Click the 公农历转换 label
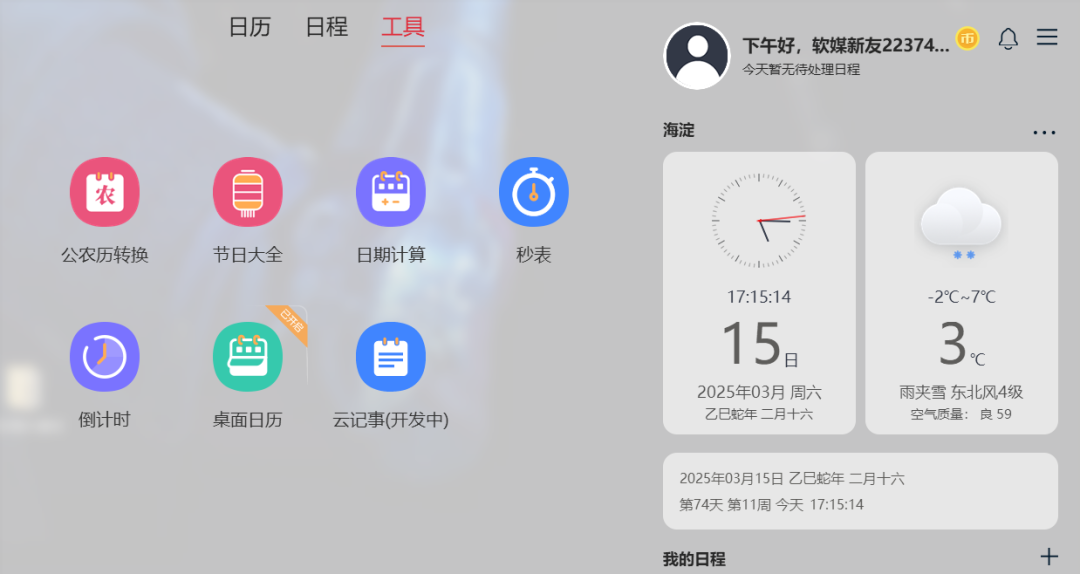 coord(105,255)
